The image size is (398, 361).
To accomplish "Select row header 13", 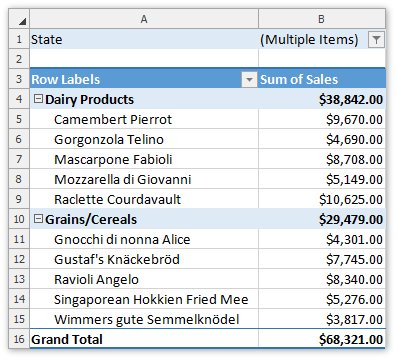I will (19, 279).
